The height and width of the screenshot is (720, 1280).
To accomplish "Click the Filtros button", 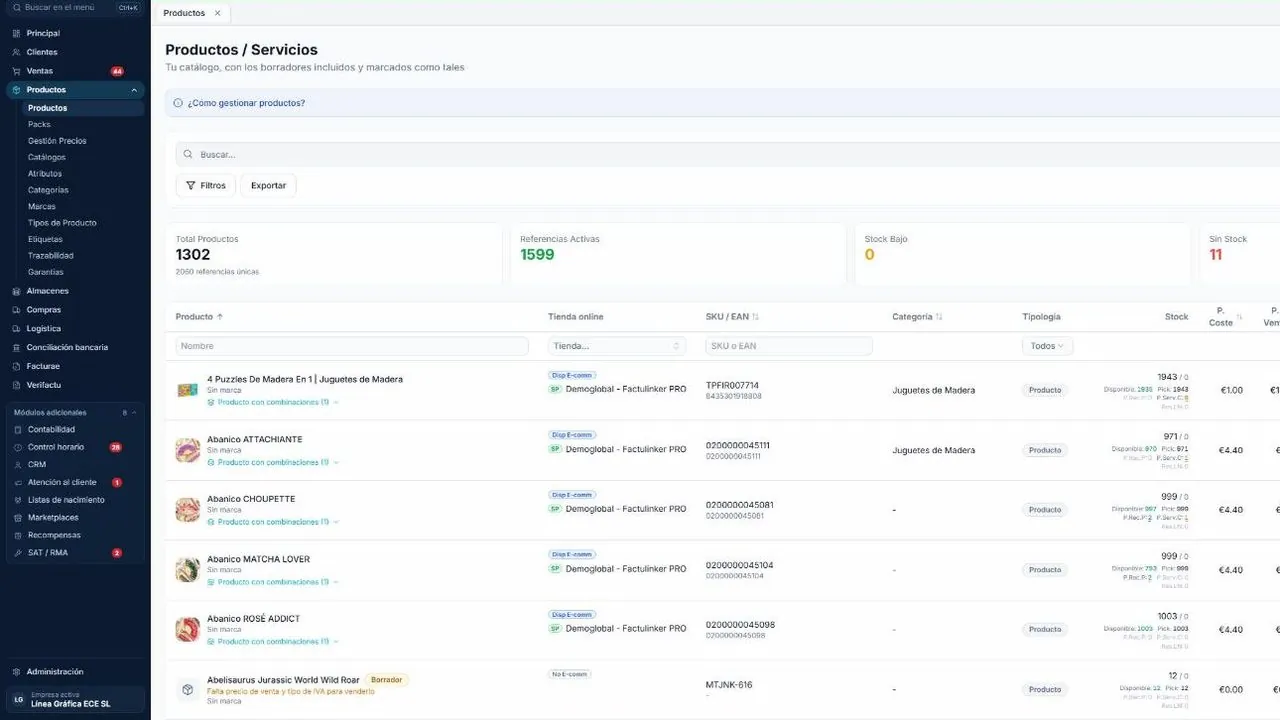I will 206,185.
